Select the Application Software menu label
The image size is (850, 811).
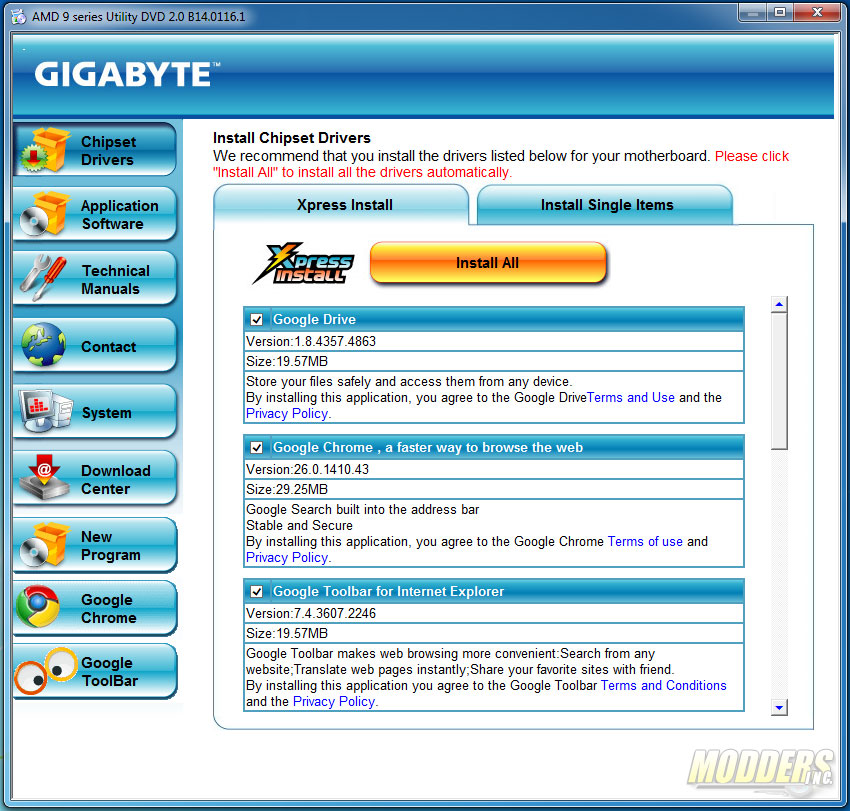coord(119,215)
